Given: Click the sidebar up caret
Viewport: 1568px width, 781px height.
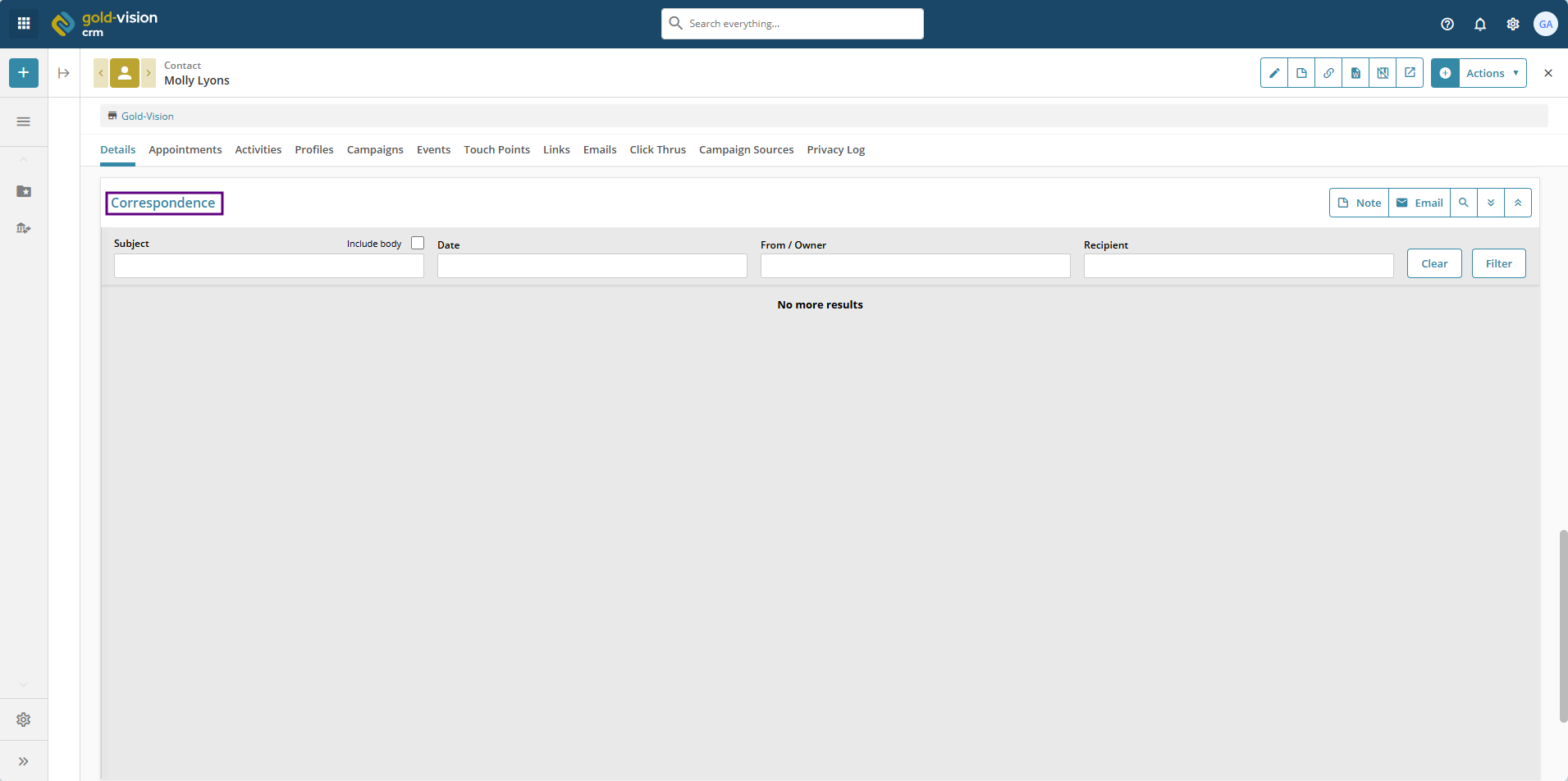Looking at the screenshot, I should 24,160.
